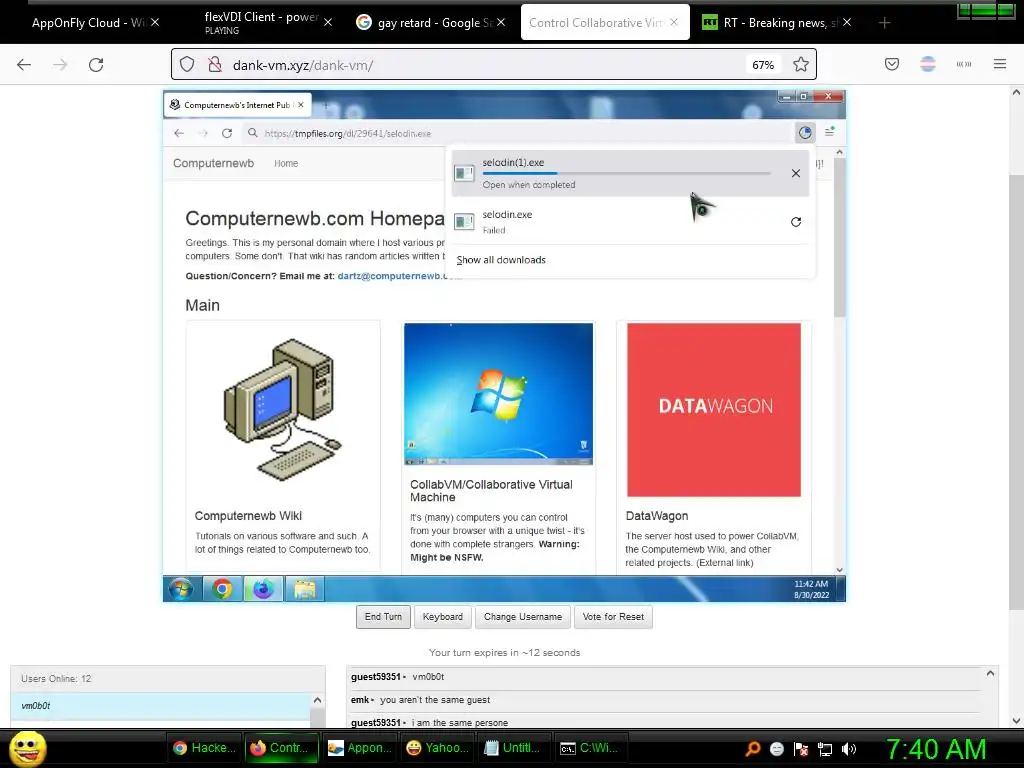The height and width of the screenshot is (768, 1024).
Task: Open the Hacke... Chrome taskbar item
Action: 204,748
